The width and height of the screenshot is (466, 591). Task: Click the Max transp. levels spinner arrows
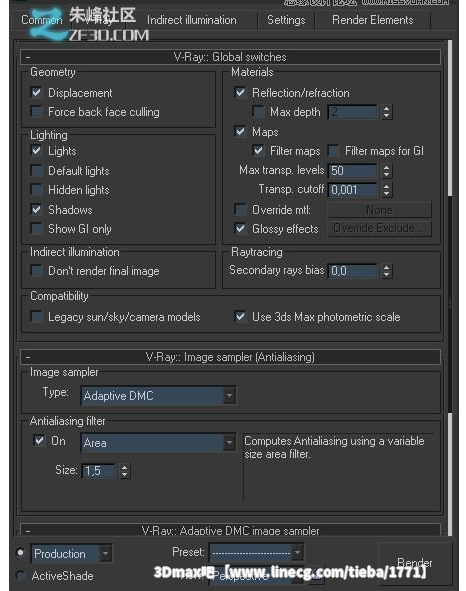[x=386, y=171]
